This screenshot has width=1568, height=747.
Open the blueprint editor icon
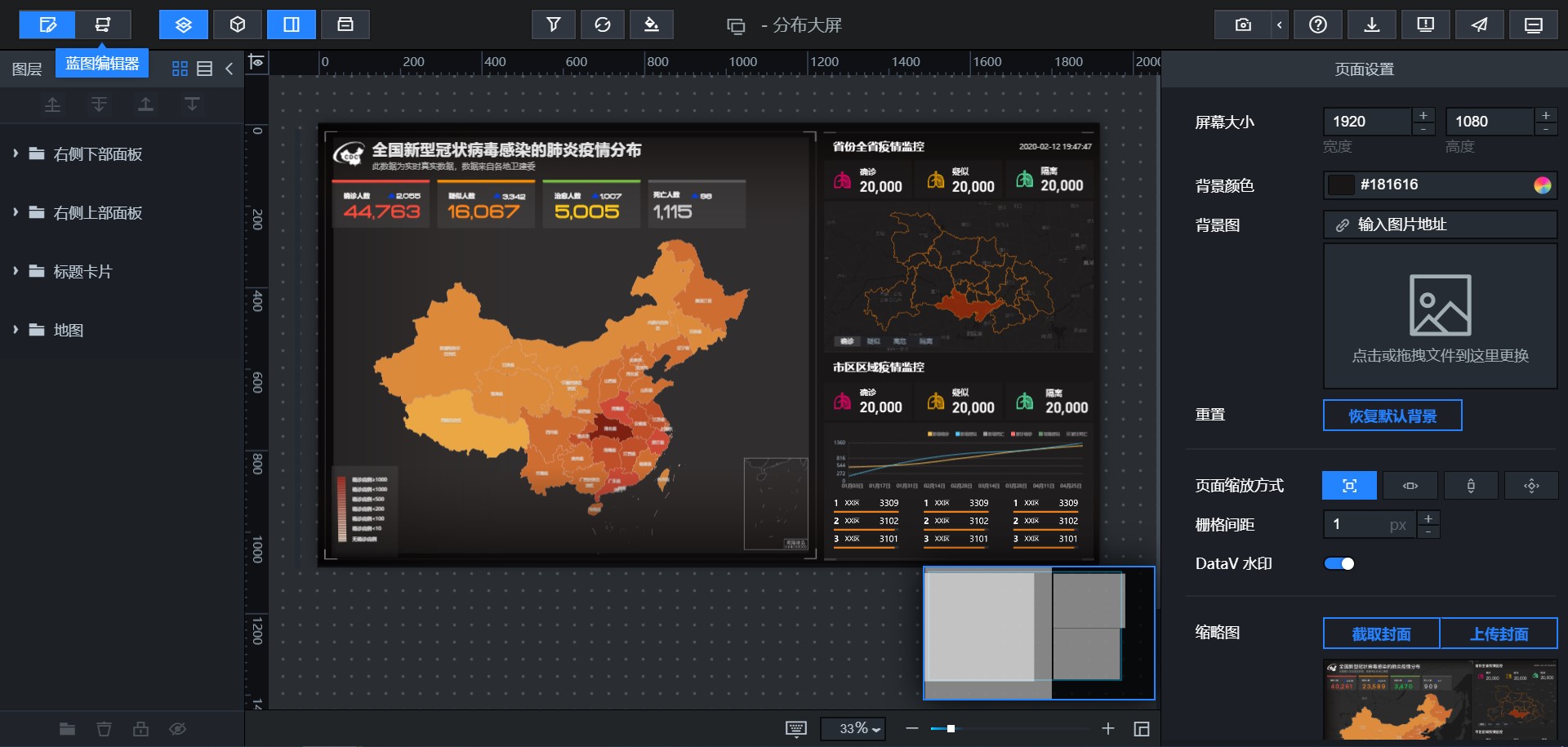point(103,24)
